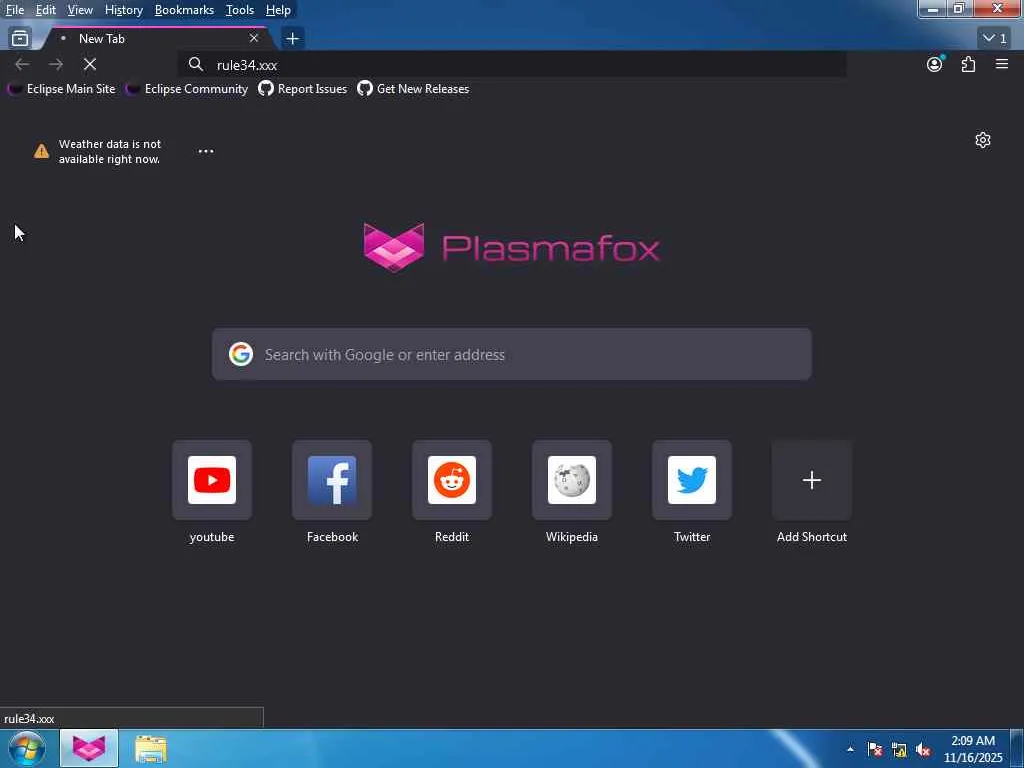The image size is (1024, 768).
Task: Open new tab customize gear
Action: point(983,140)
